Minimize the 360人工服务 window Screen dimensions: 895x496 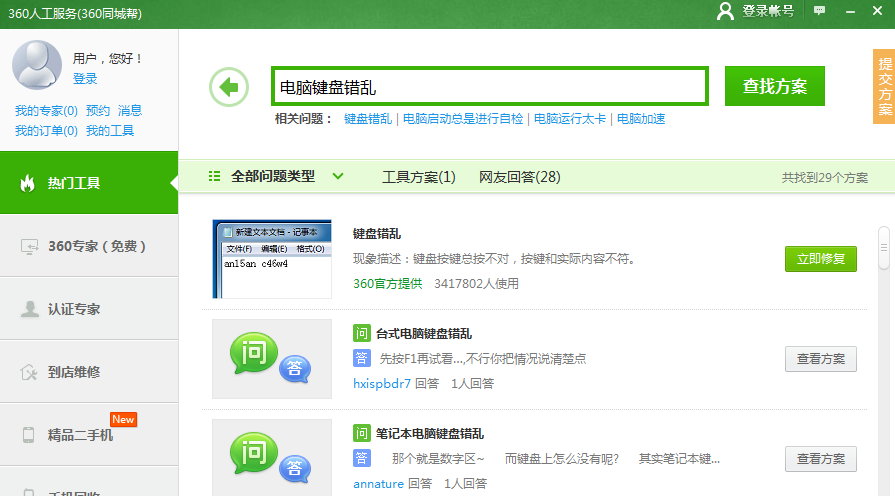coord(850,11)
